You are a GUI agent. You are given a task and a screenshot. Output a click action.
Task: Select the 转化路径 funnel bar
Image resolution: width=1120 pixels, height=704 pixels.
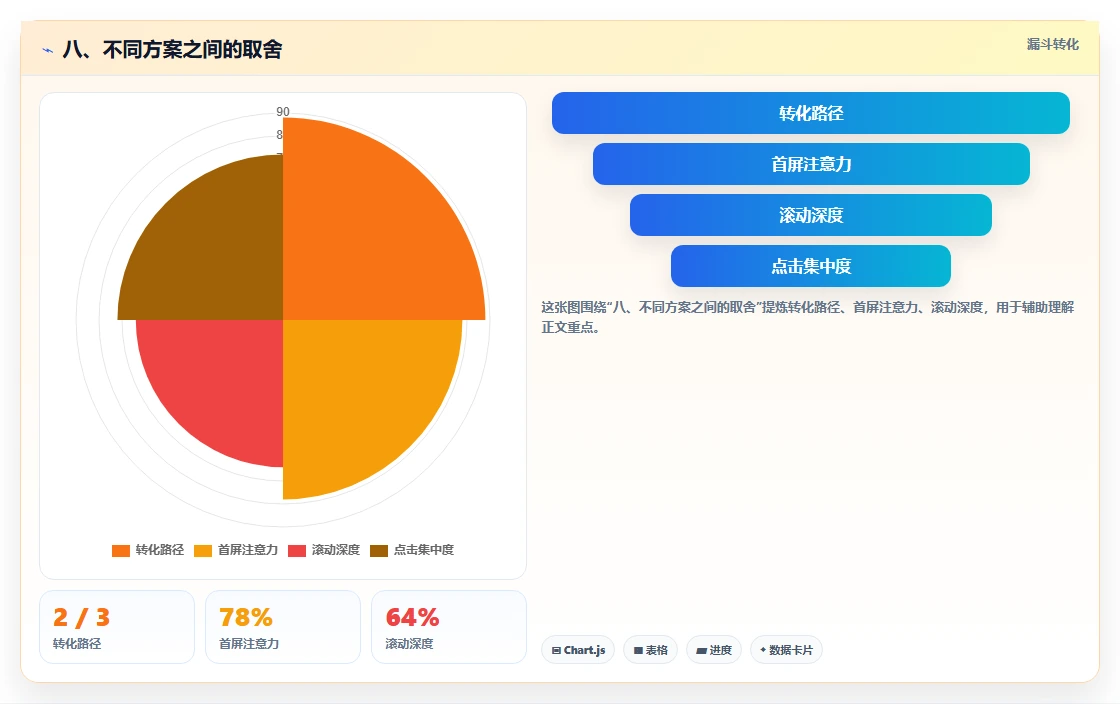811,113
